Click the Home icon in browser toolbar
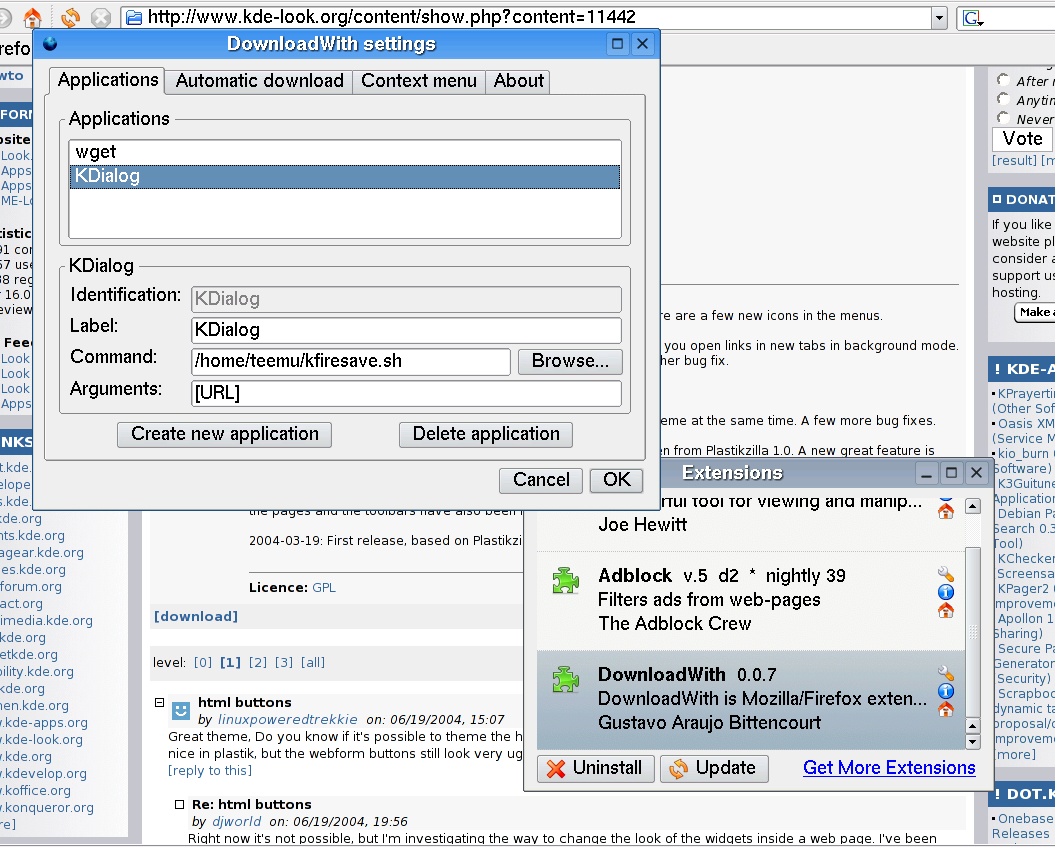Image resolution: width=1055 pixels, height=847 pixels. [32, 16]
